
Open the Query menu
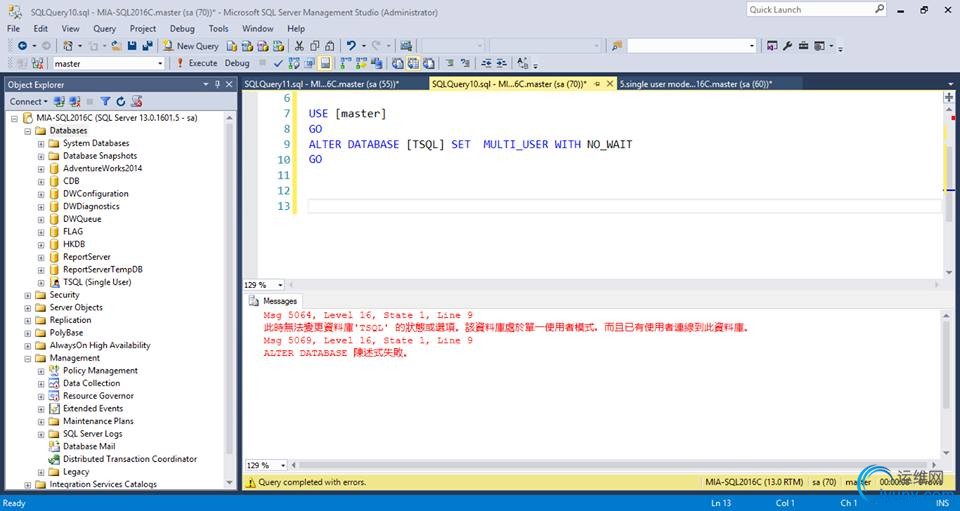click(105, 28)
